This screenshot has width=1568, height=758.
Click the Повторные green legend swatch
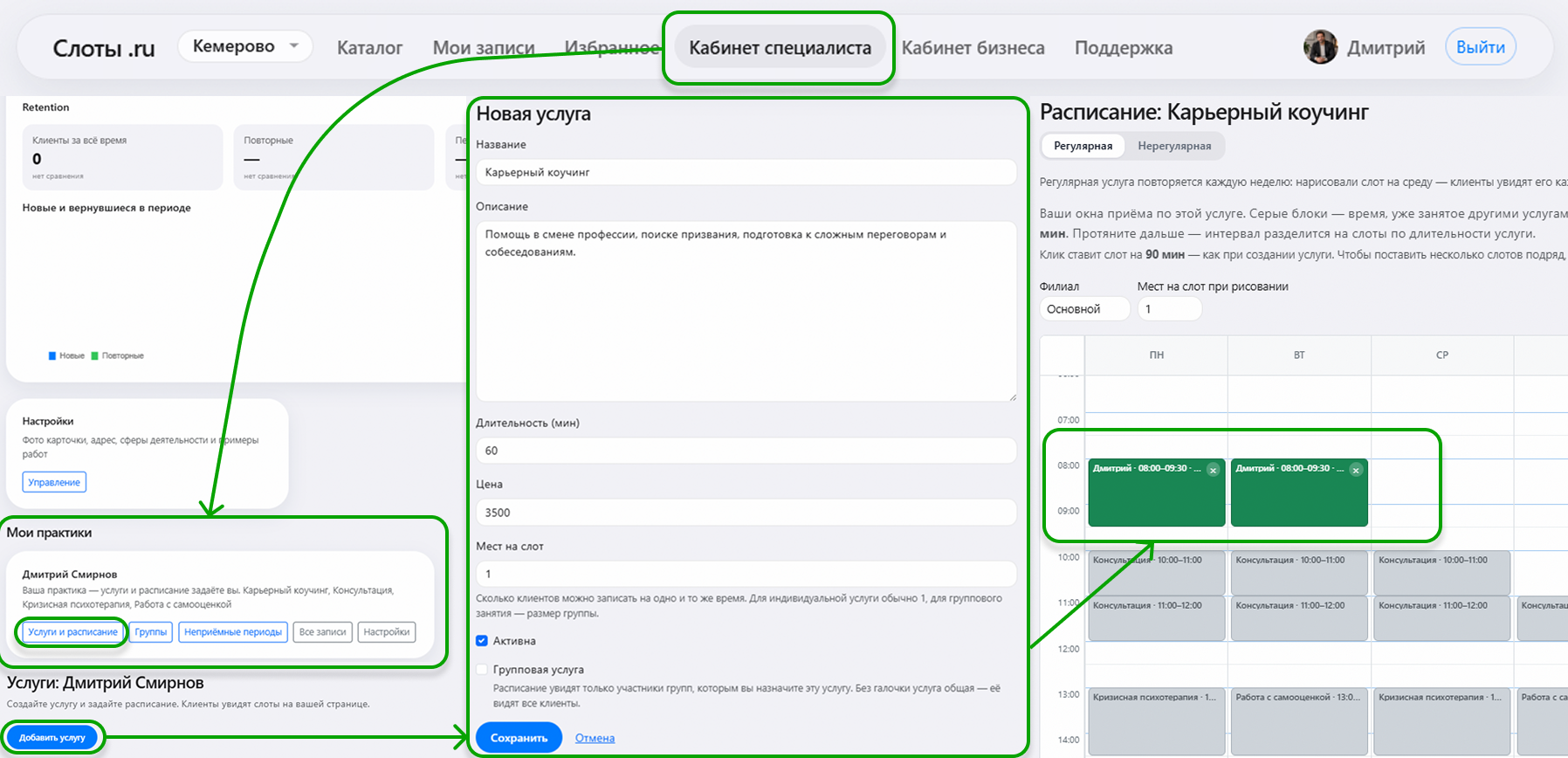click(x=94, y=356)
